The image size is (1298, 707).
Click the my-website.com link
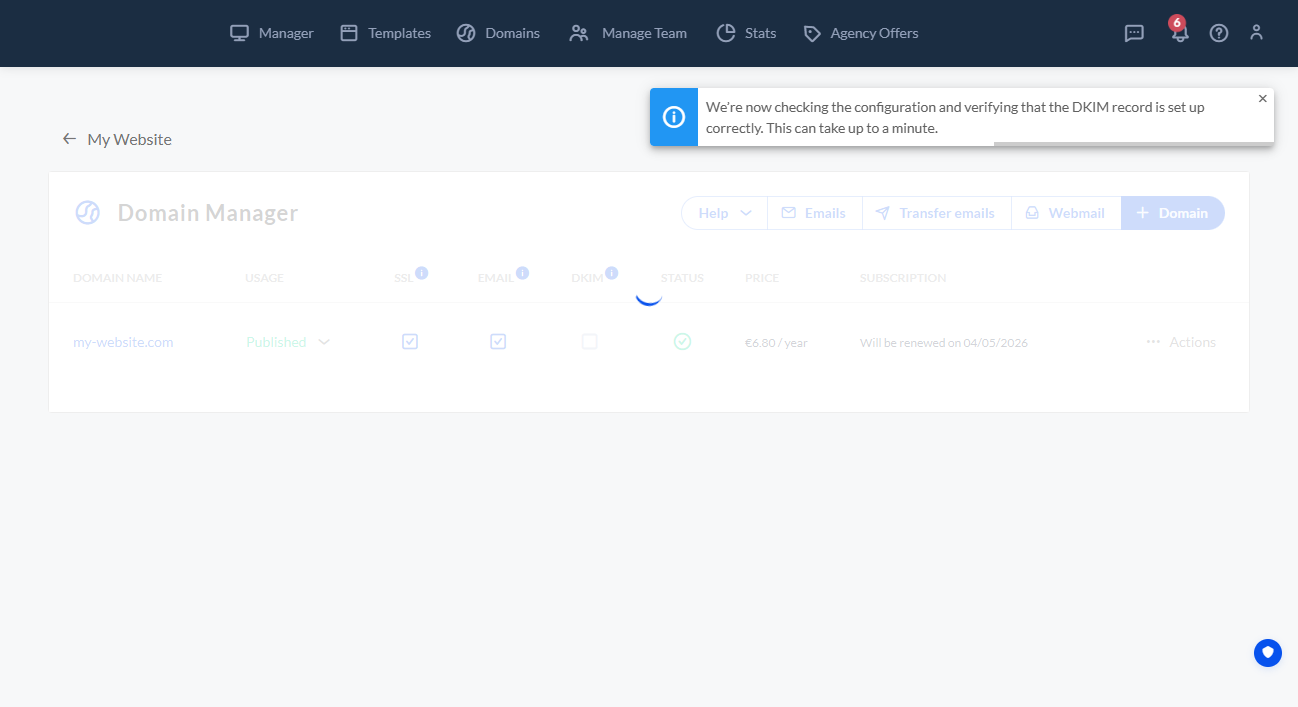point(122,341)
